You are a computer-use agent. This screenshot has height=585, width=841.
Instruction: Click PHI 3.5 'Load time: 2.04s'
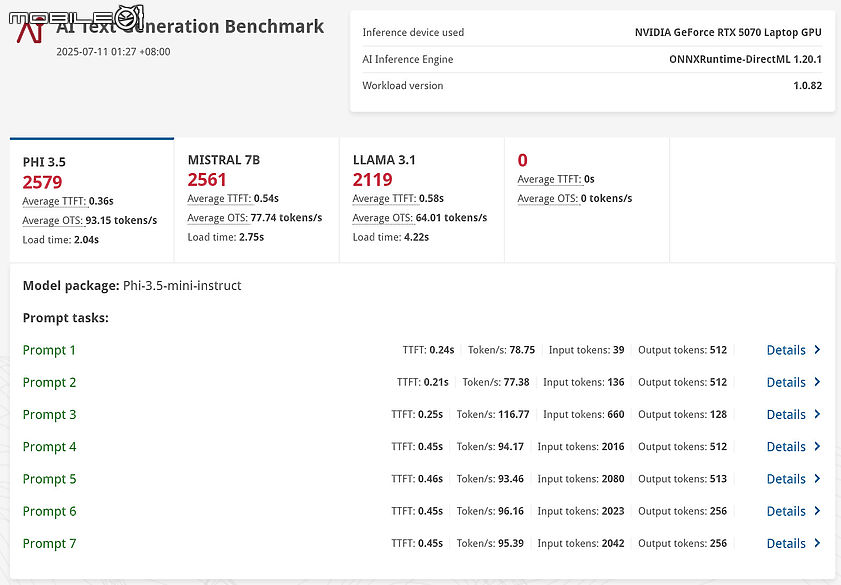click(x=61, y=240)
